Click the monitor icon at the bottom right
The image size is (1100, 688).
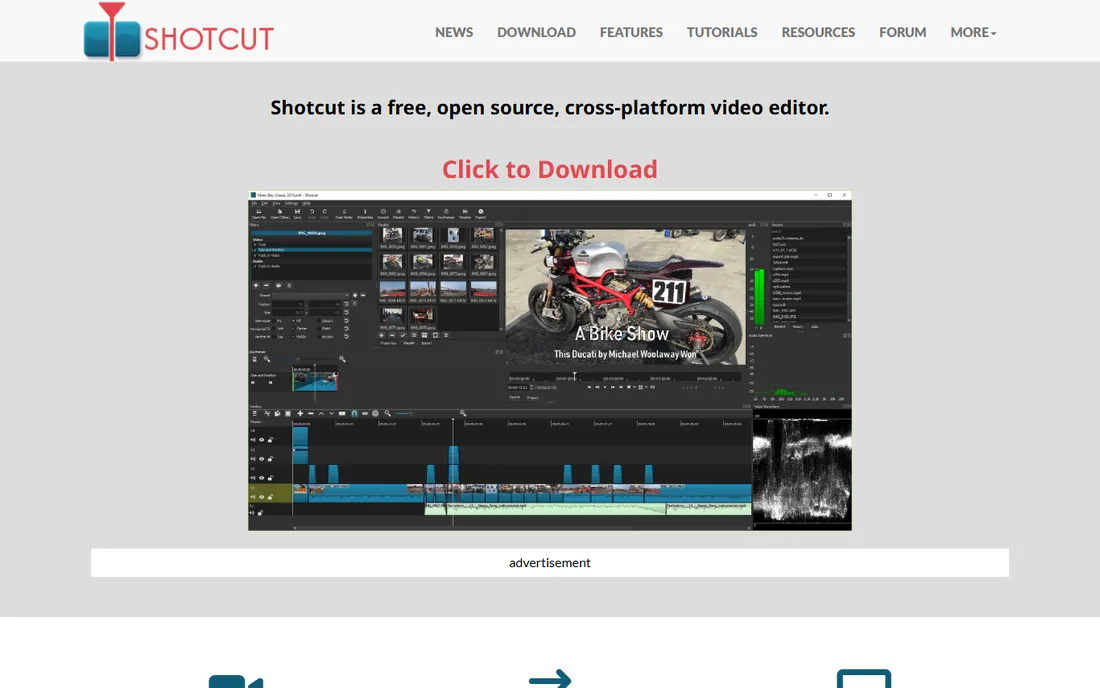click(864, 679)
